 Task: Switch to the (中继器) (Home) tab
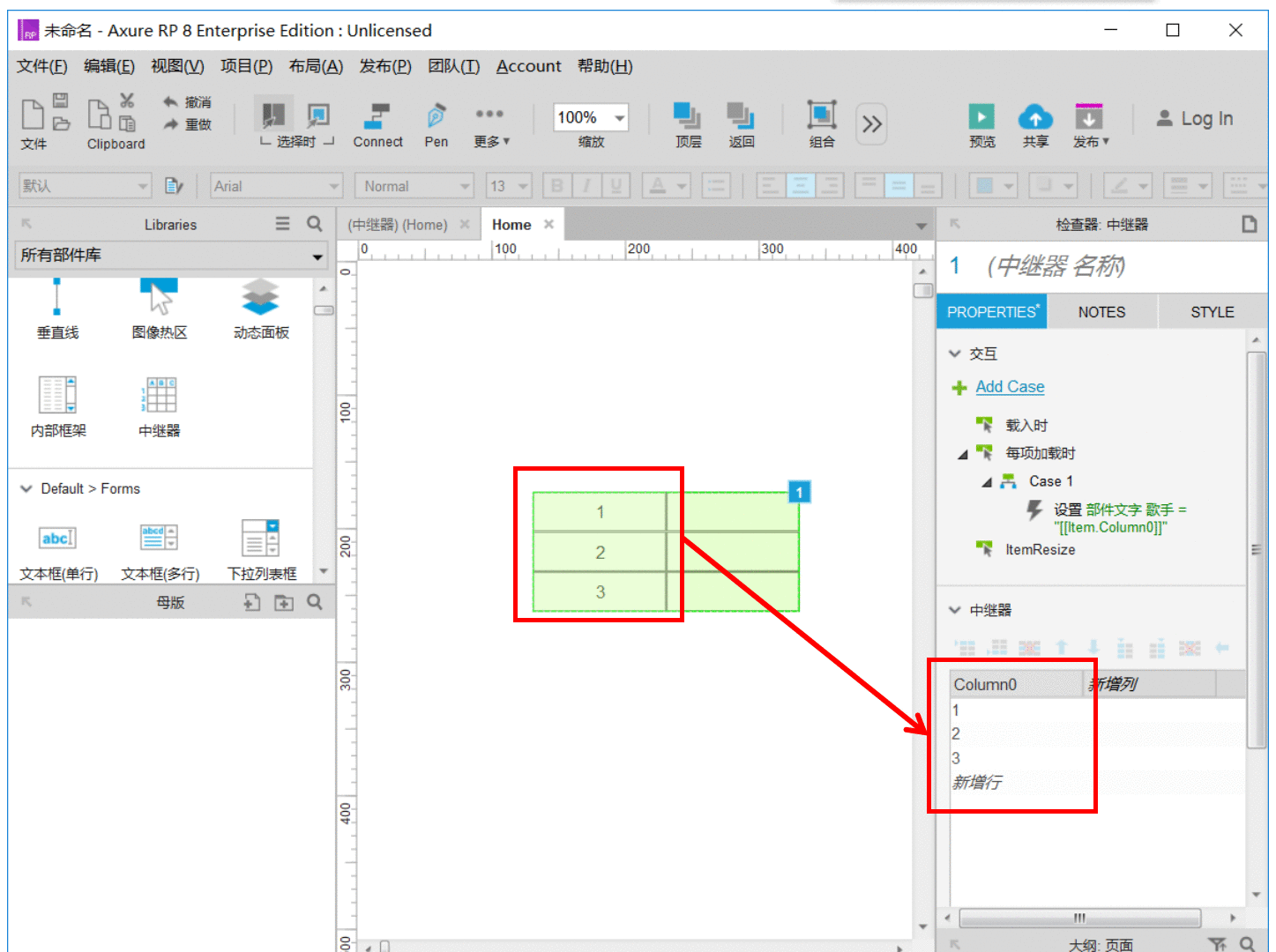tap(398, 225)
